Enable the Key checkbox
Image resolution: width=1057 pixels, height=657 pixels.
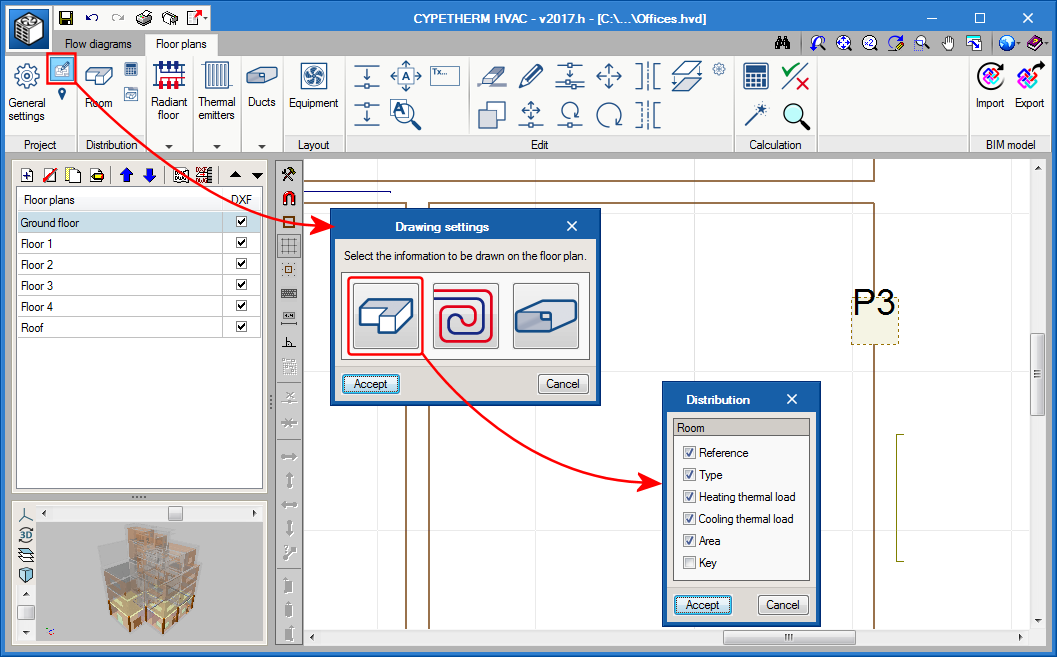click(689, 563)
